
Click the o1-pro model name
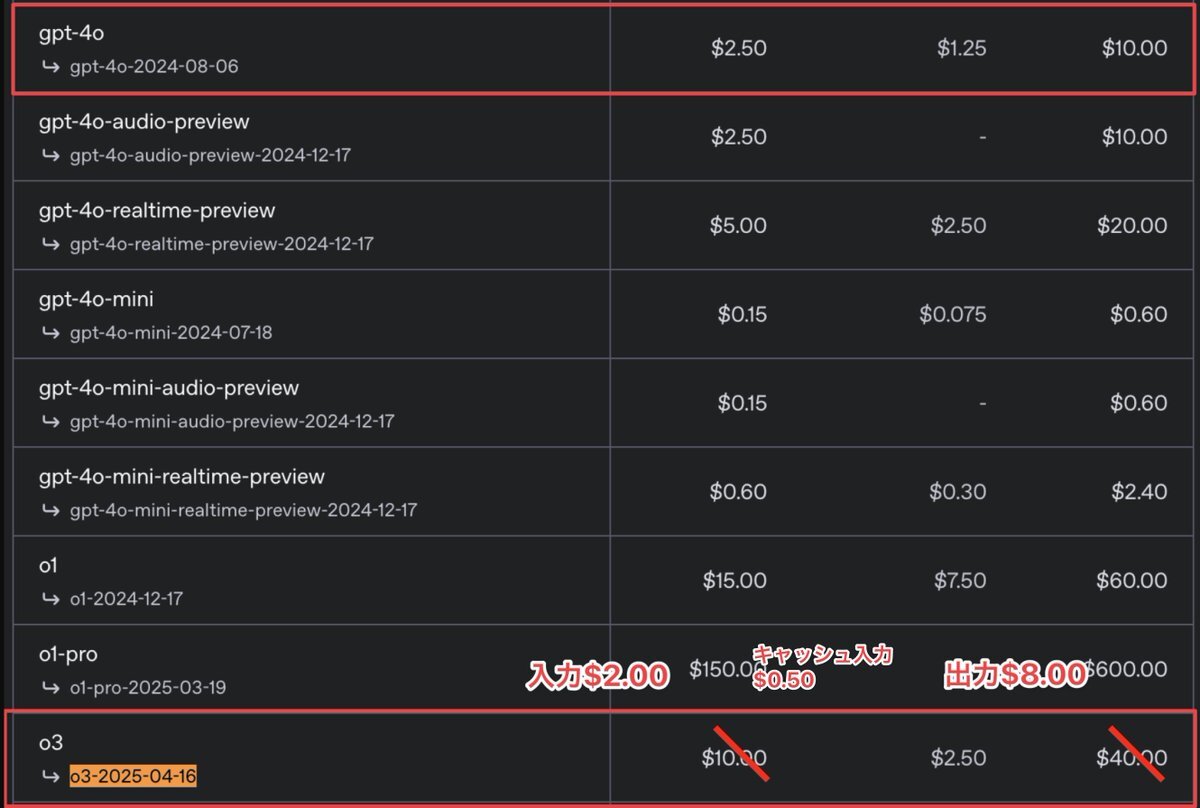point(68,654)
